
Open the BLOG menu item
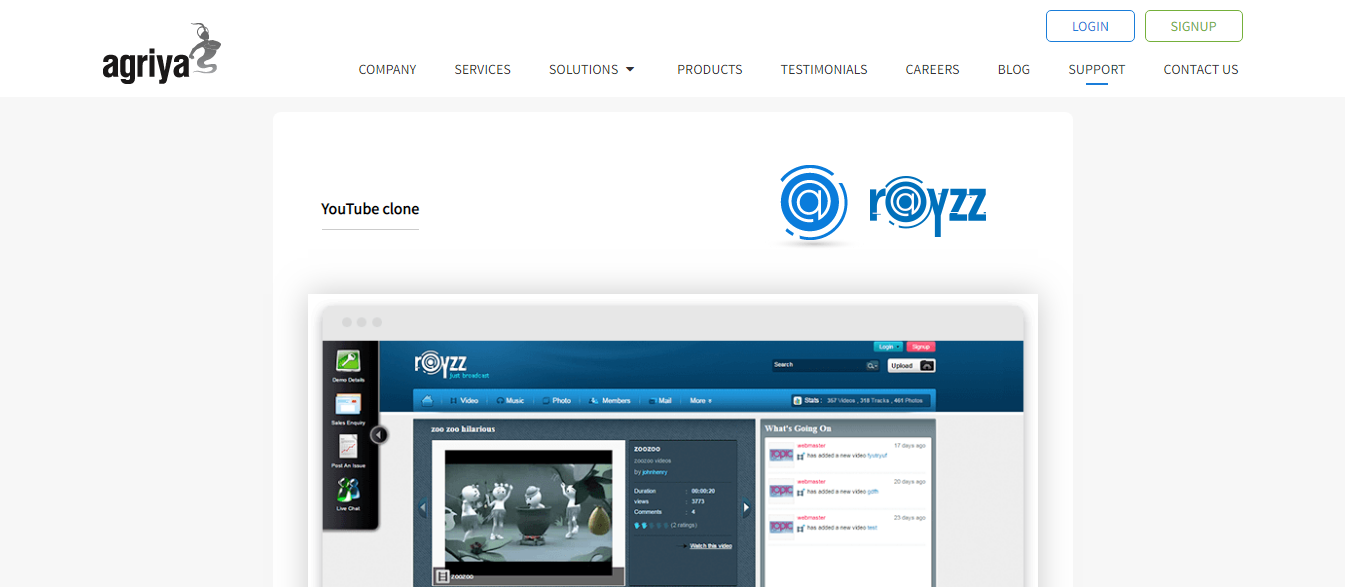pyautogui.click(x=1013, y=70)
